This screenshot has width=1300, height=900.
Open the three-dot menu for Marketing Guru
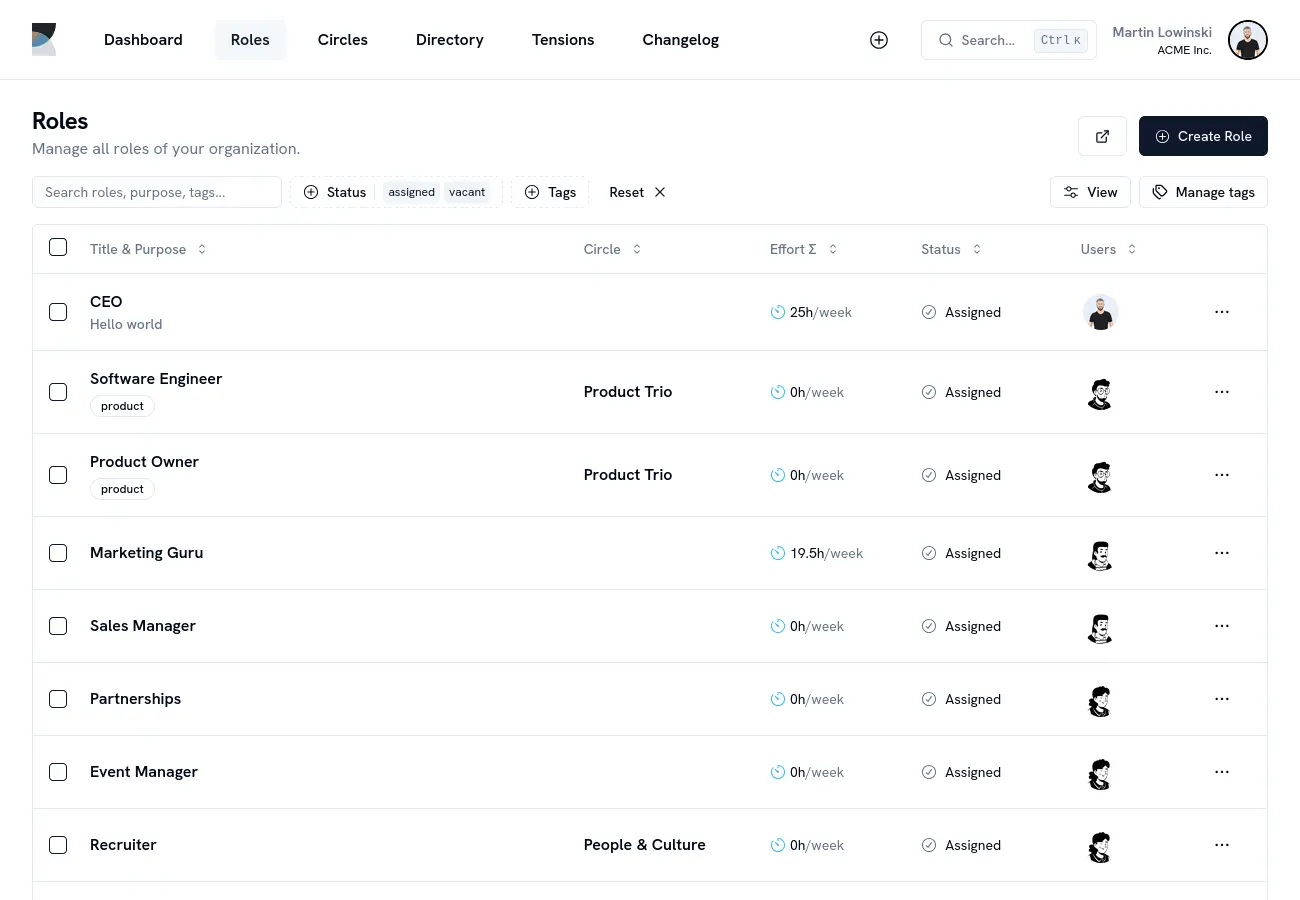pyautogui.click(x=1222, y=553)
